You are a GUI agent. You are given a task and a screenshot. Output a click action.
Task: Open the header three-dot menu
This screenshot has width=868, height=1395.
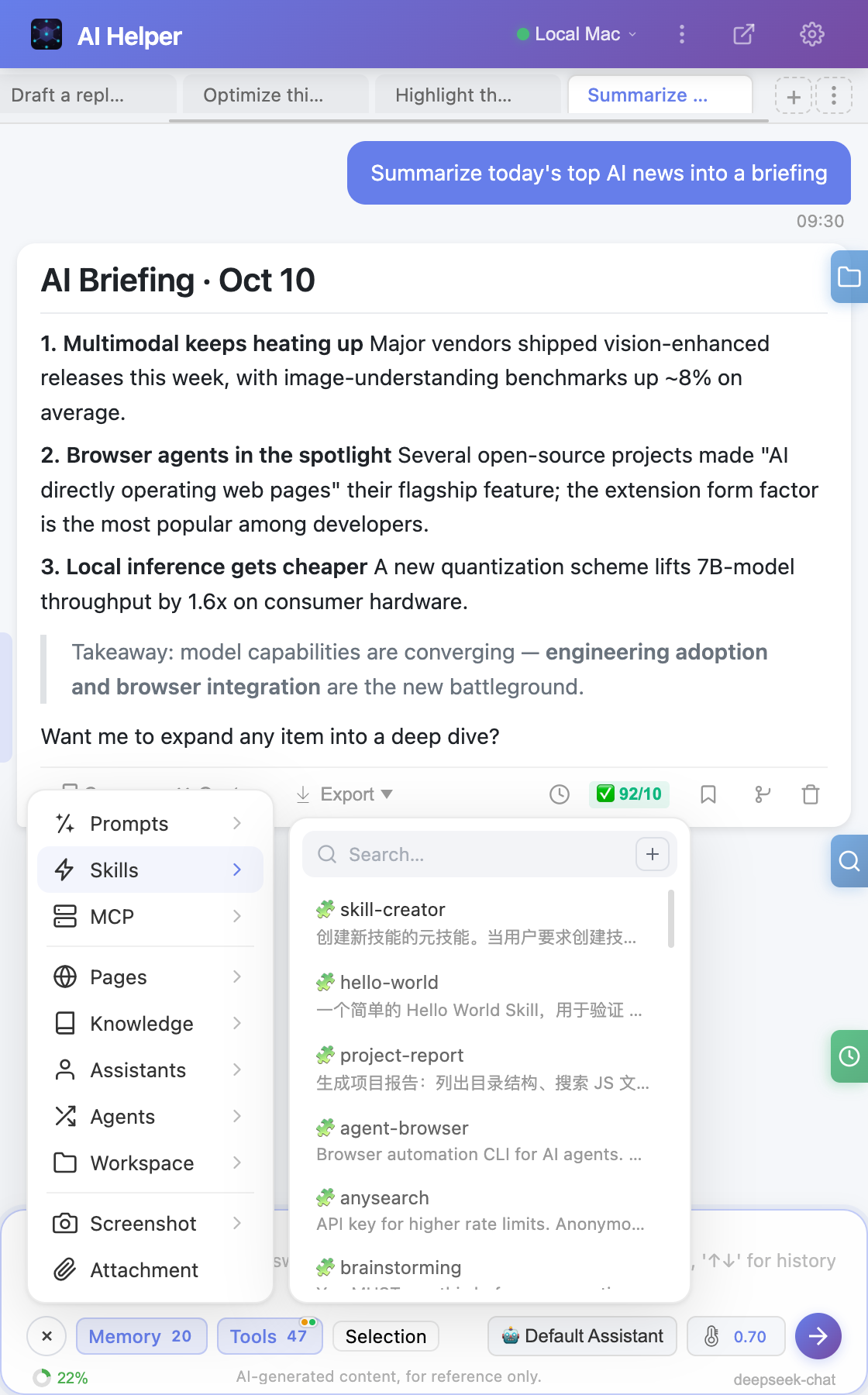[x=682, y=34]
